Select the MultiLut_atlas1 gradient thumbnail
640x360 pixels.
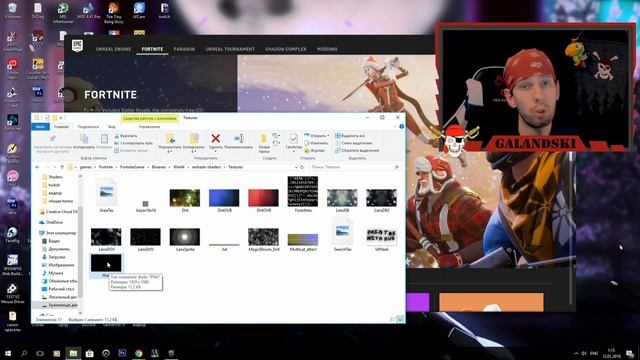pos(302,239)
